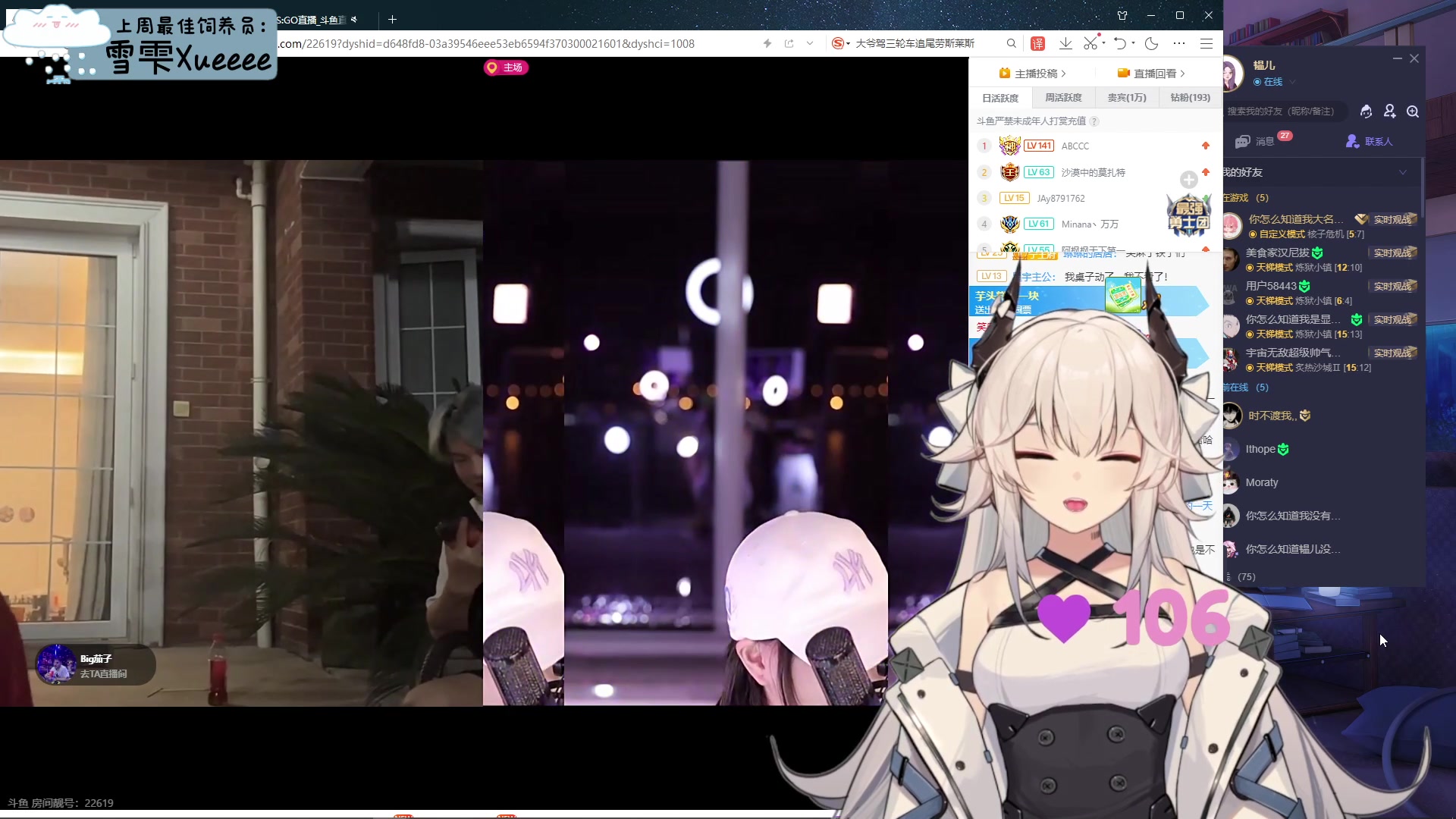Open chat with friend 你怎么知道我没有

(1321, 516)
